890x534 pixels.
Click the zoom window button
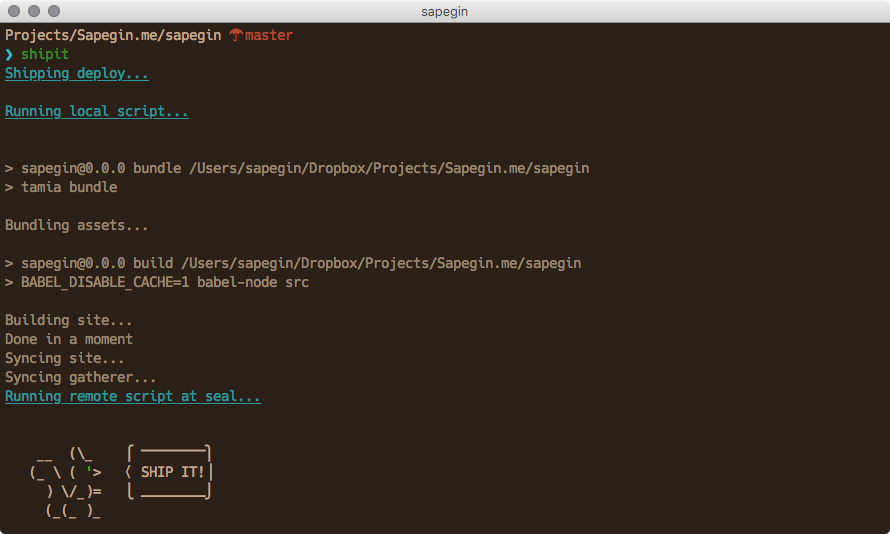click(x=54, y=11)
